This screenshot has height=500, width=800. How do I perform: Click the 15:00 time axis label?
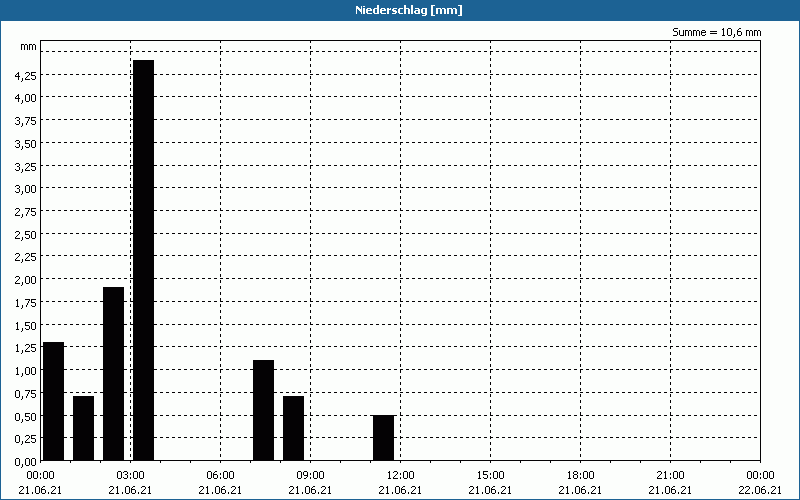(x=490, y=476)
